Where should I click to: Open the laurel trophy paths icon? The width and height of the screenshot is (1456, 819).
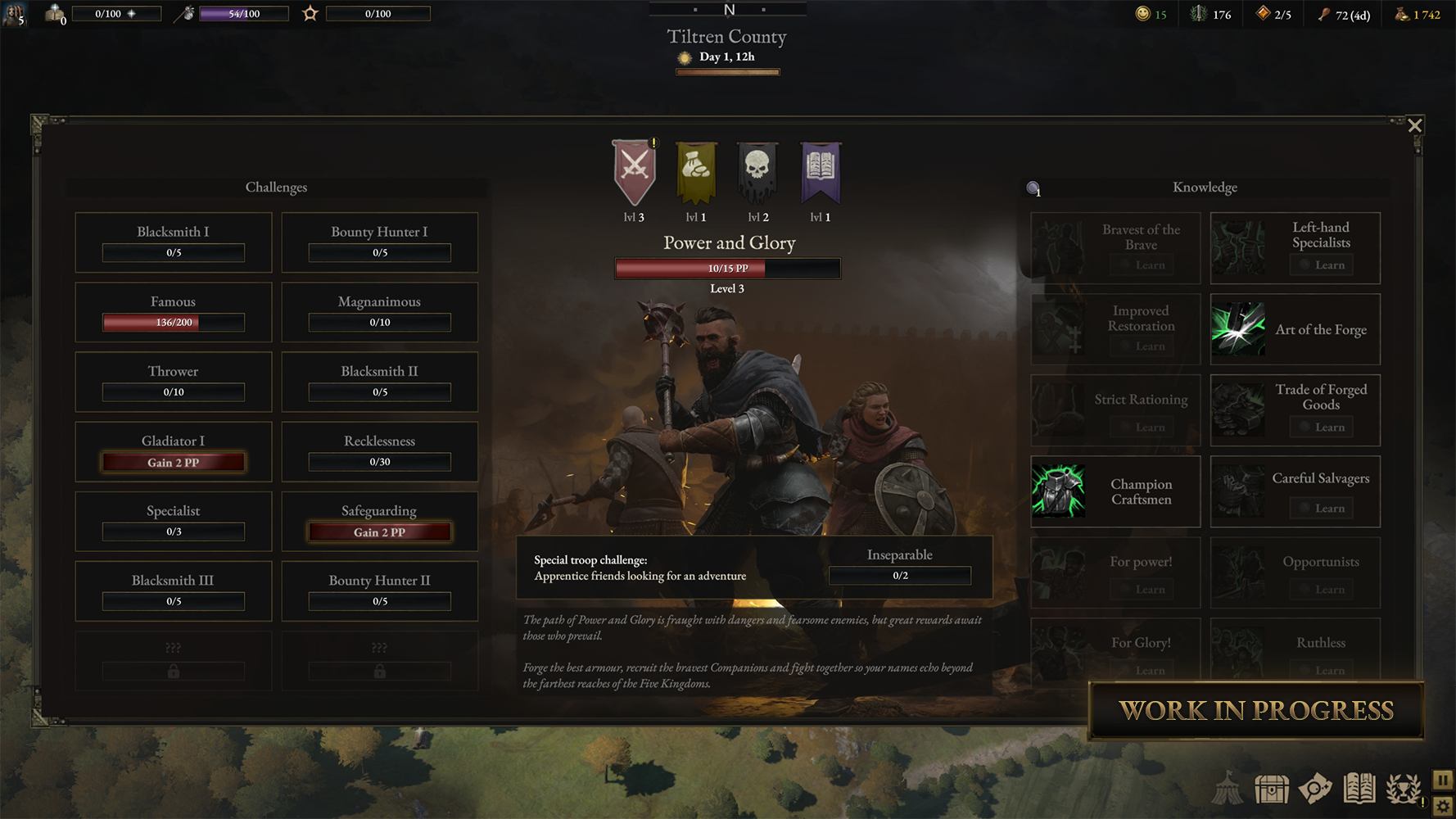click(x=1404, y=790)
